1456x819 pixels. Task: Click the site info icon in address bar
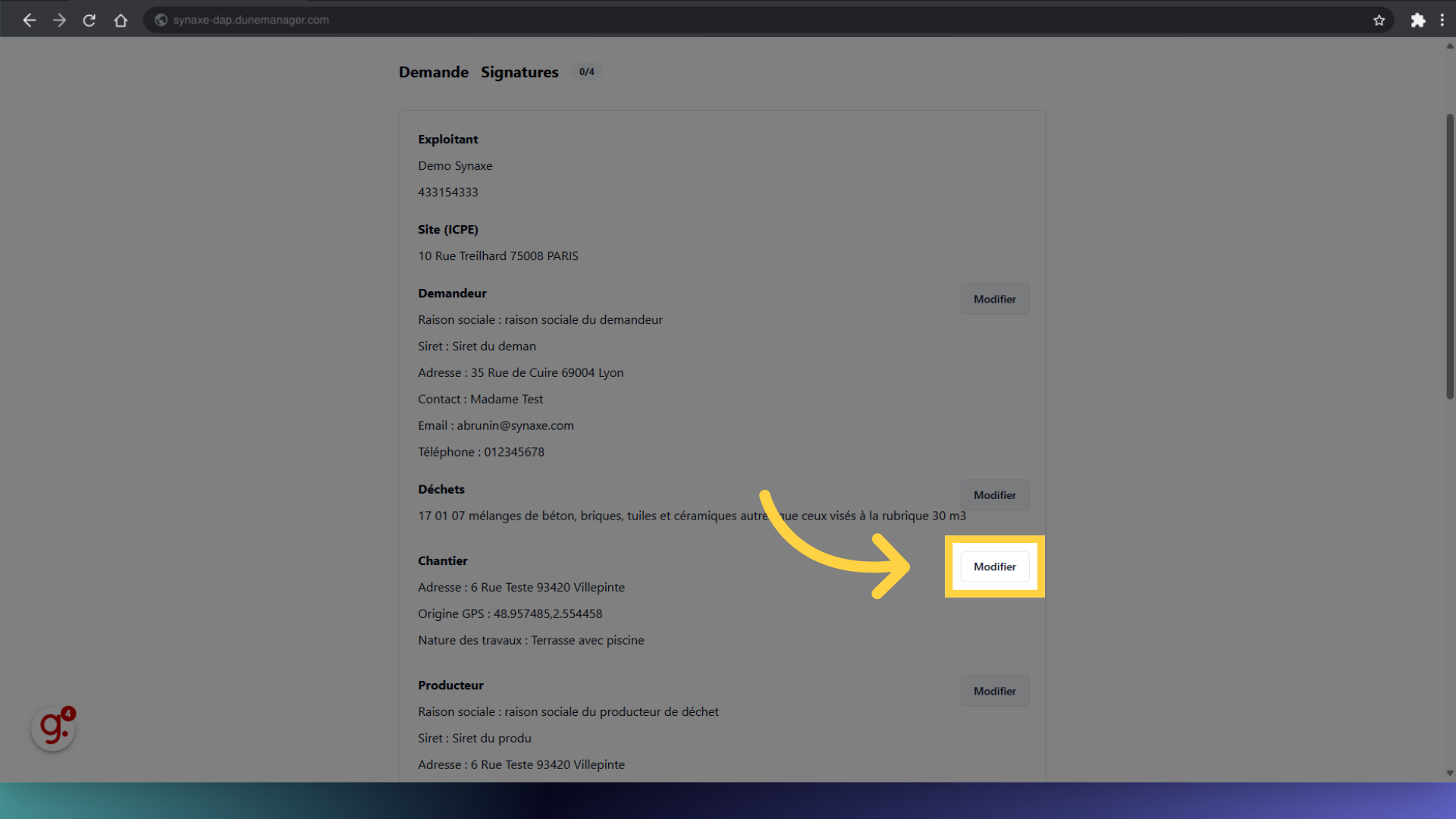pyautogui.click(x=161, y=20)
